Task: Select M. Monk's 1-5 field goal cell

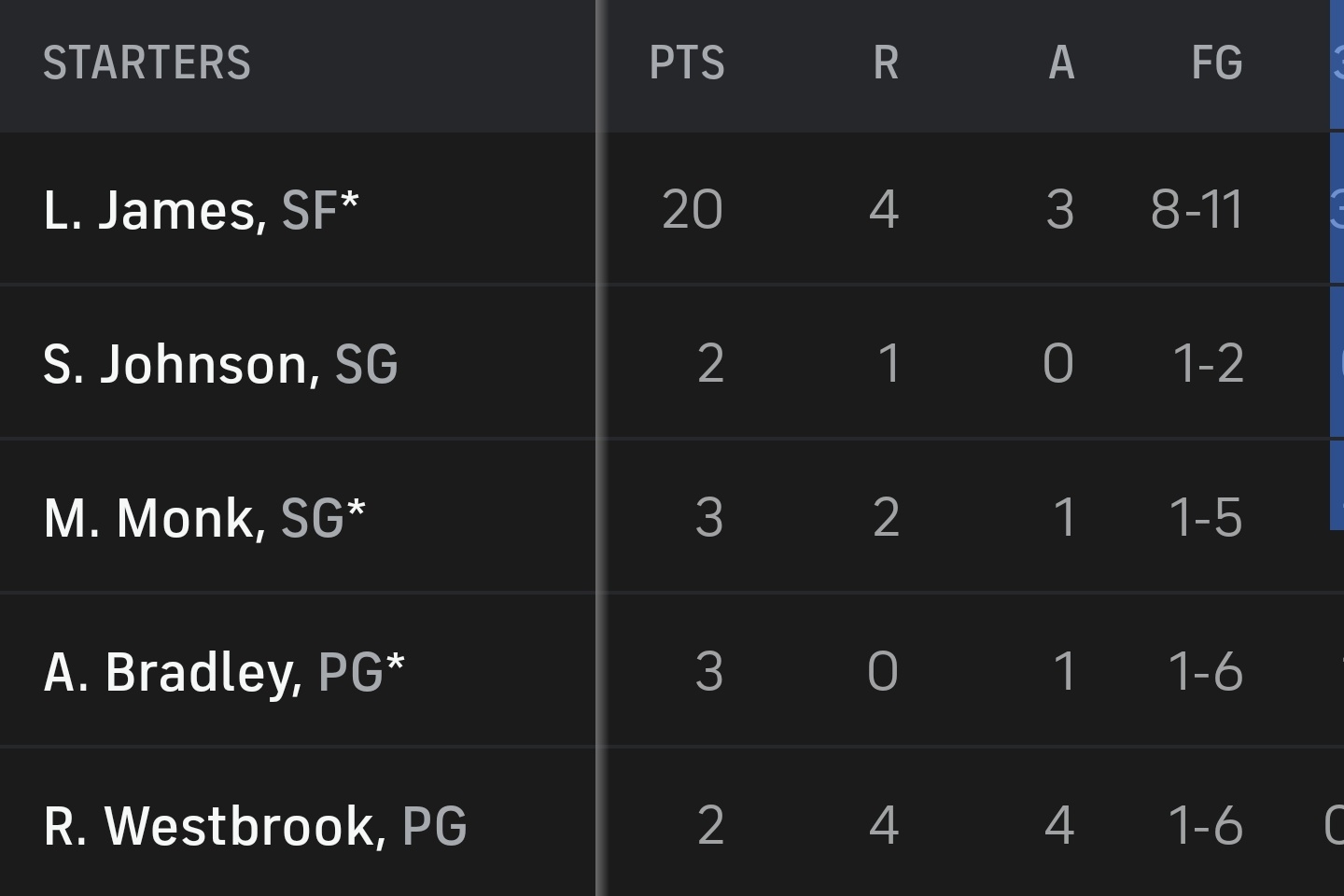Action: (x=1206, y=517)
